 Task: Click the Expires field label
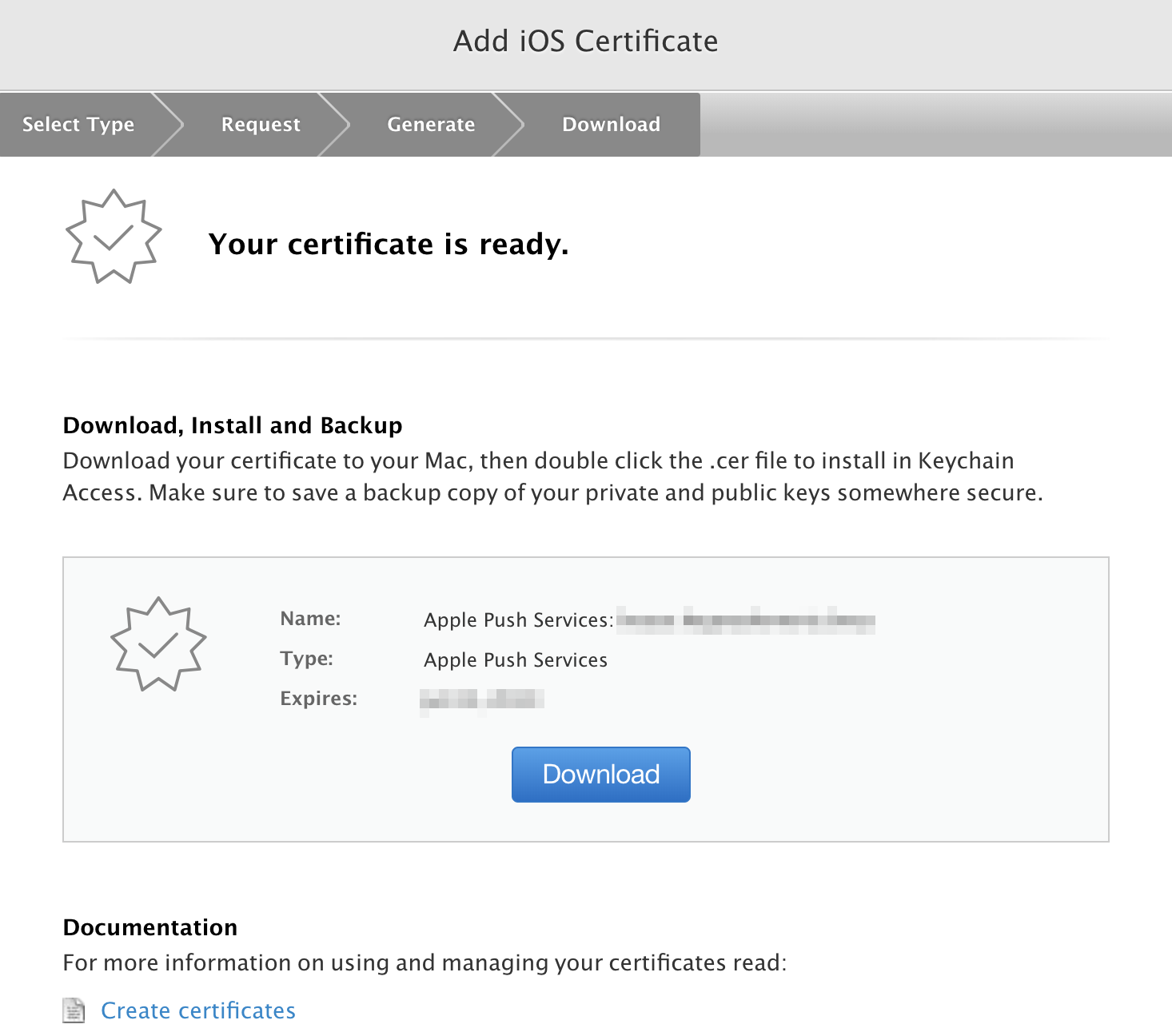(x=317, y=698)
